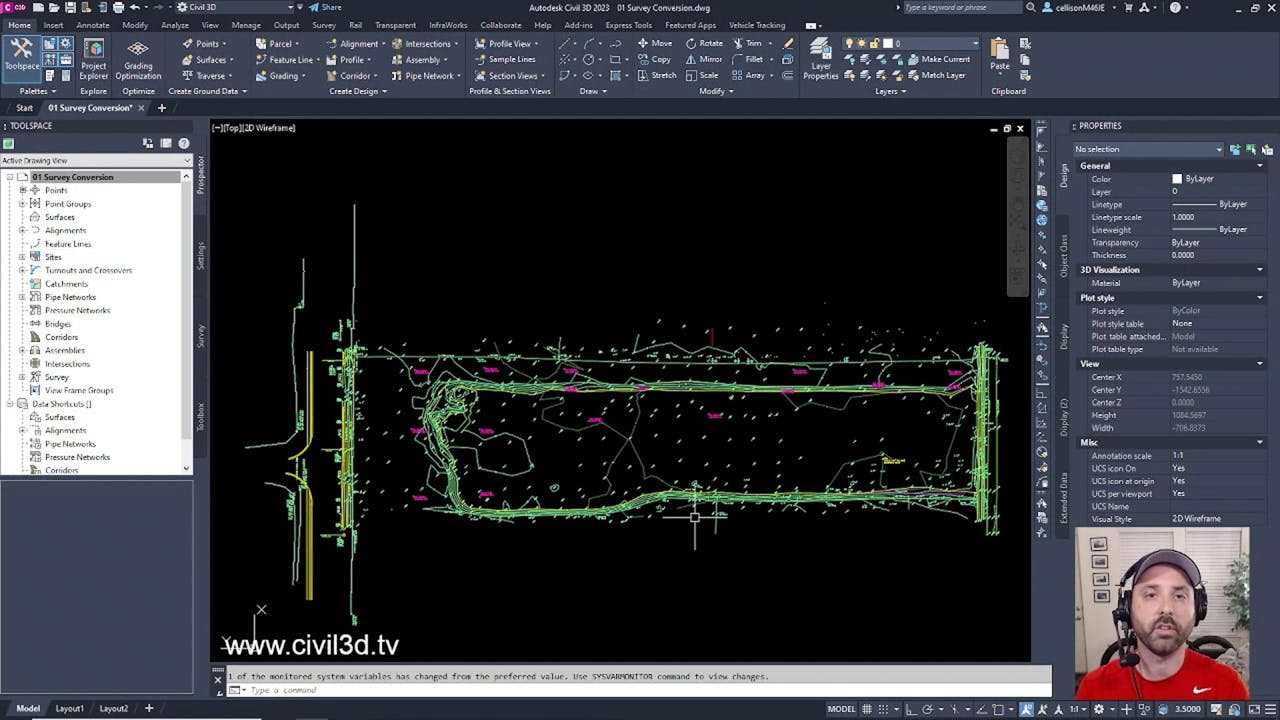The width and height of the screenshot is (1280, 720).
Task: Toggle ortho mode in status bar
Action: point(910,709)
